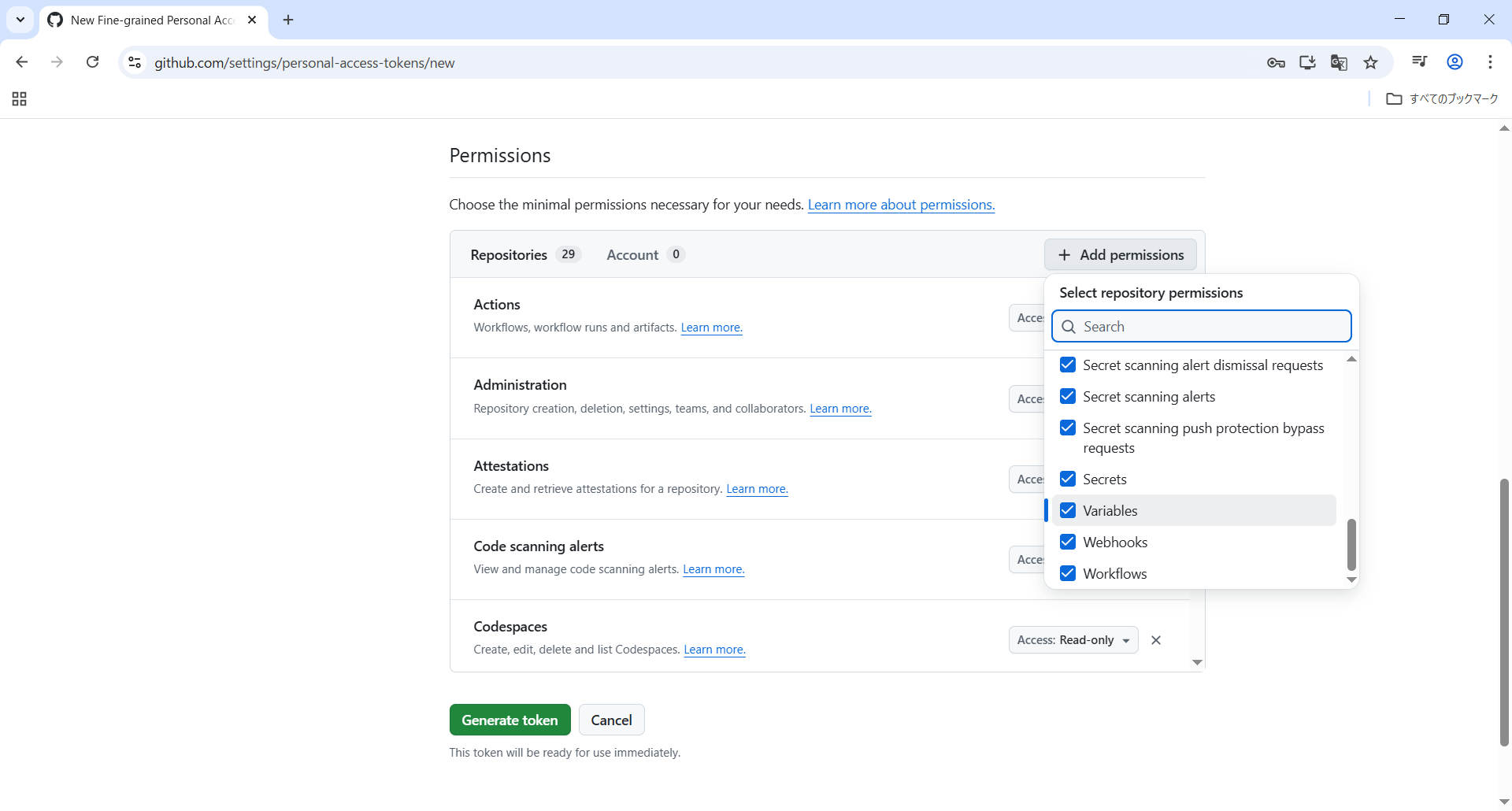
Task: Bookmark this page with star icon
Action: tap(1371, 62)
